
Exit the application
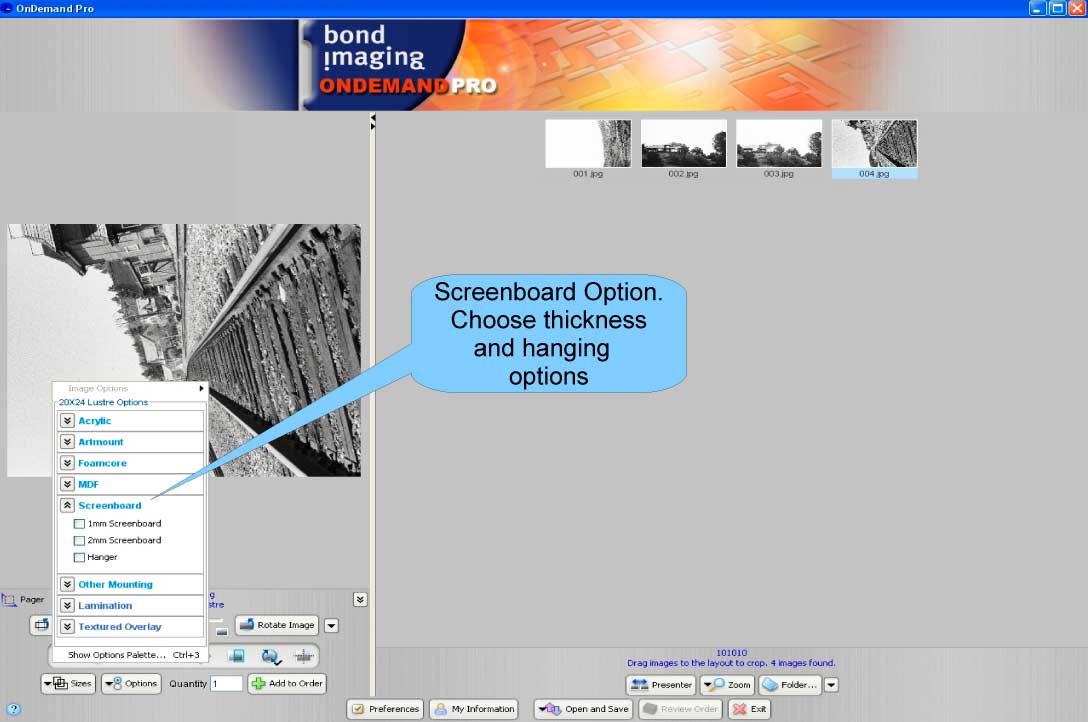pyautogui.click(x=748, y=708)
